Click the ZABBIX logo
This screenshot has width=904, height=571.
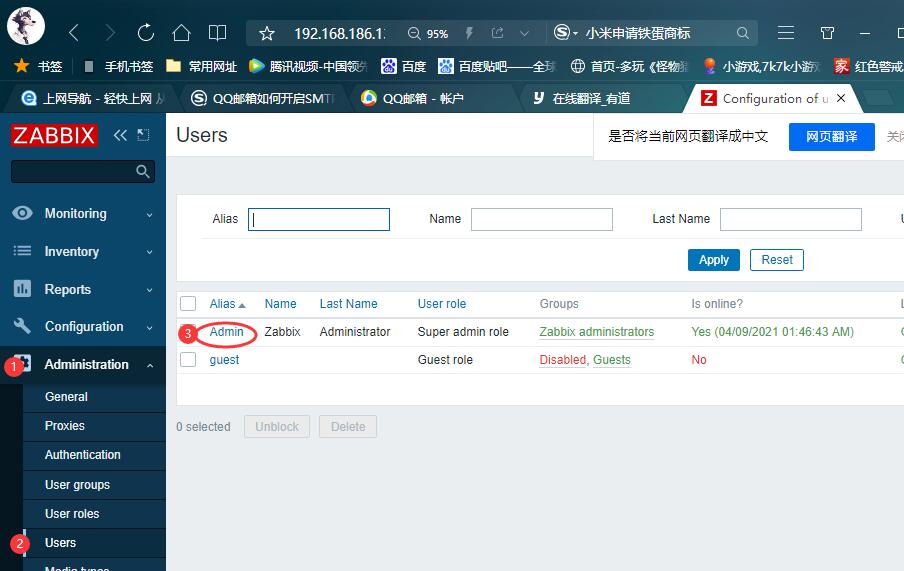54,136
